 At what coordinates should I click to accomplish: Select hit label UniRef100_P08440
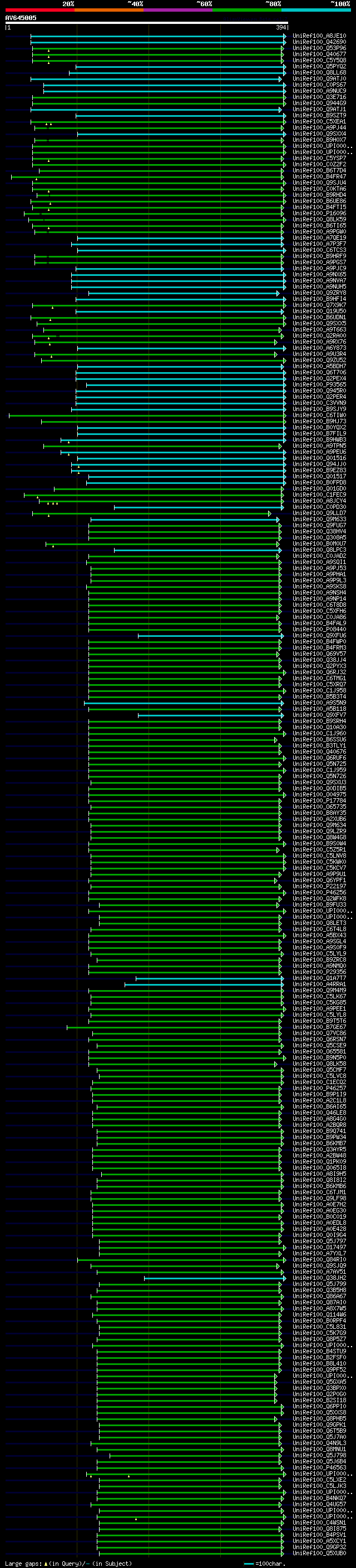coord(319,630)
